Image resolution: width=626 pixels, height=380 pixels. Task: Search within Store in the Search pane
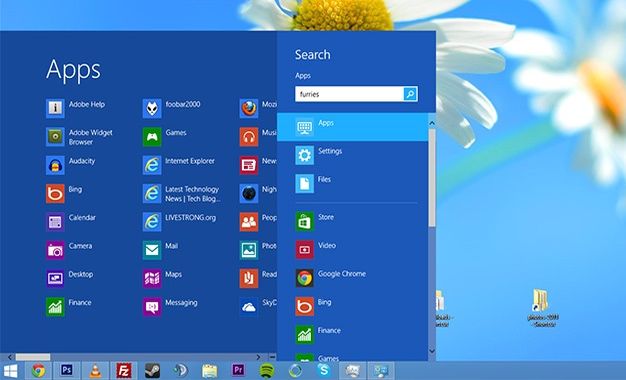pos(353,222)
